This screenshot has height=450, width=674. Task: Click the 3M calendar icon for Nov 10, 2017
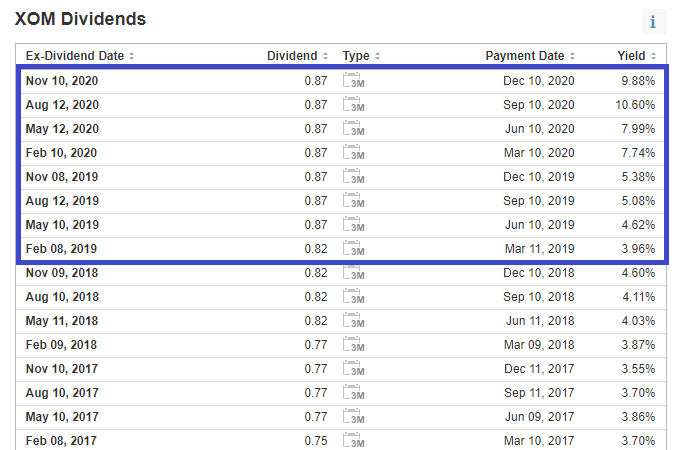(x=354, y=370)
